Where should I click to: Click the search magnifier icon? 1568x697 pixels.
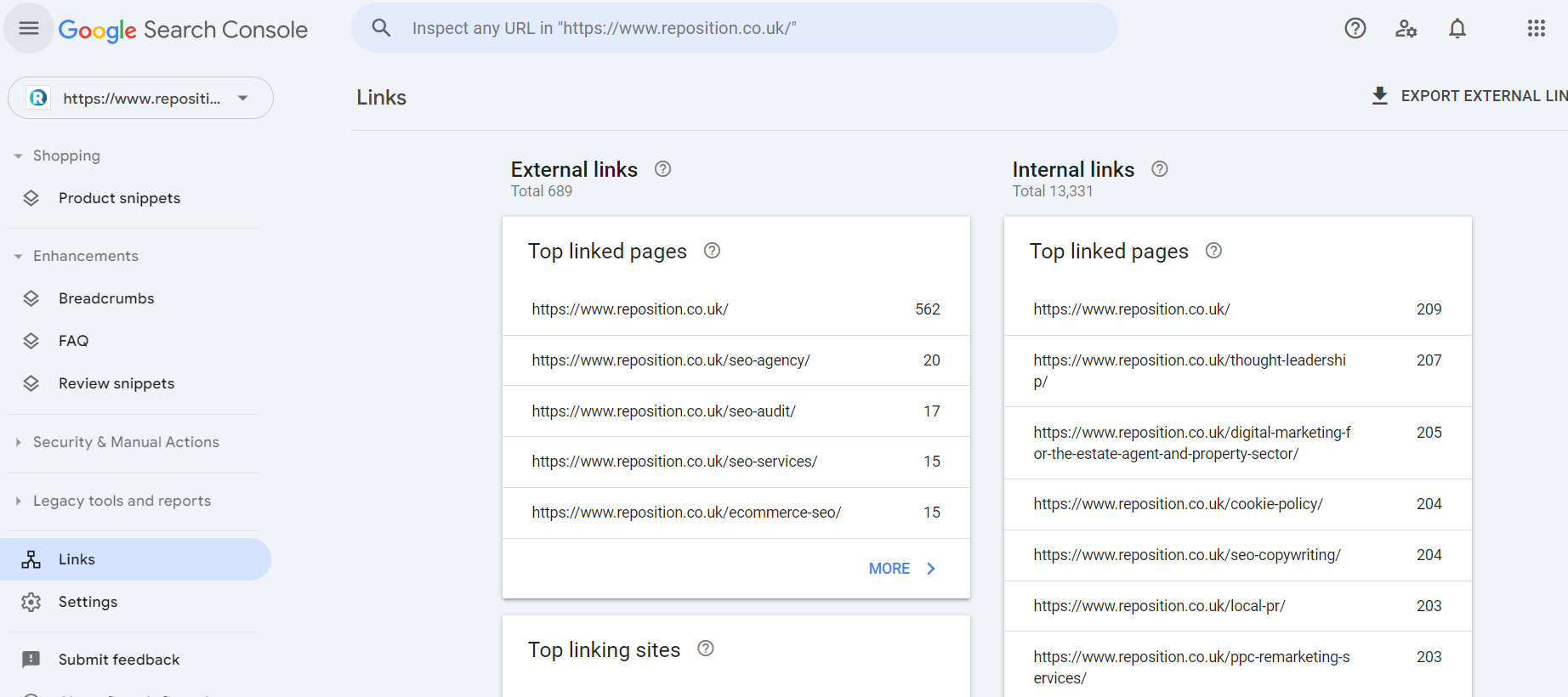tap(382, 28)
